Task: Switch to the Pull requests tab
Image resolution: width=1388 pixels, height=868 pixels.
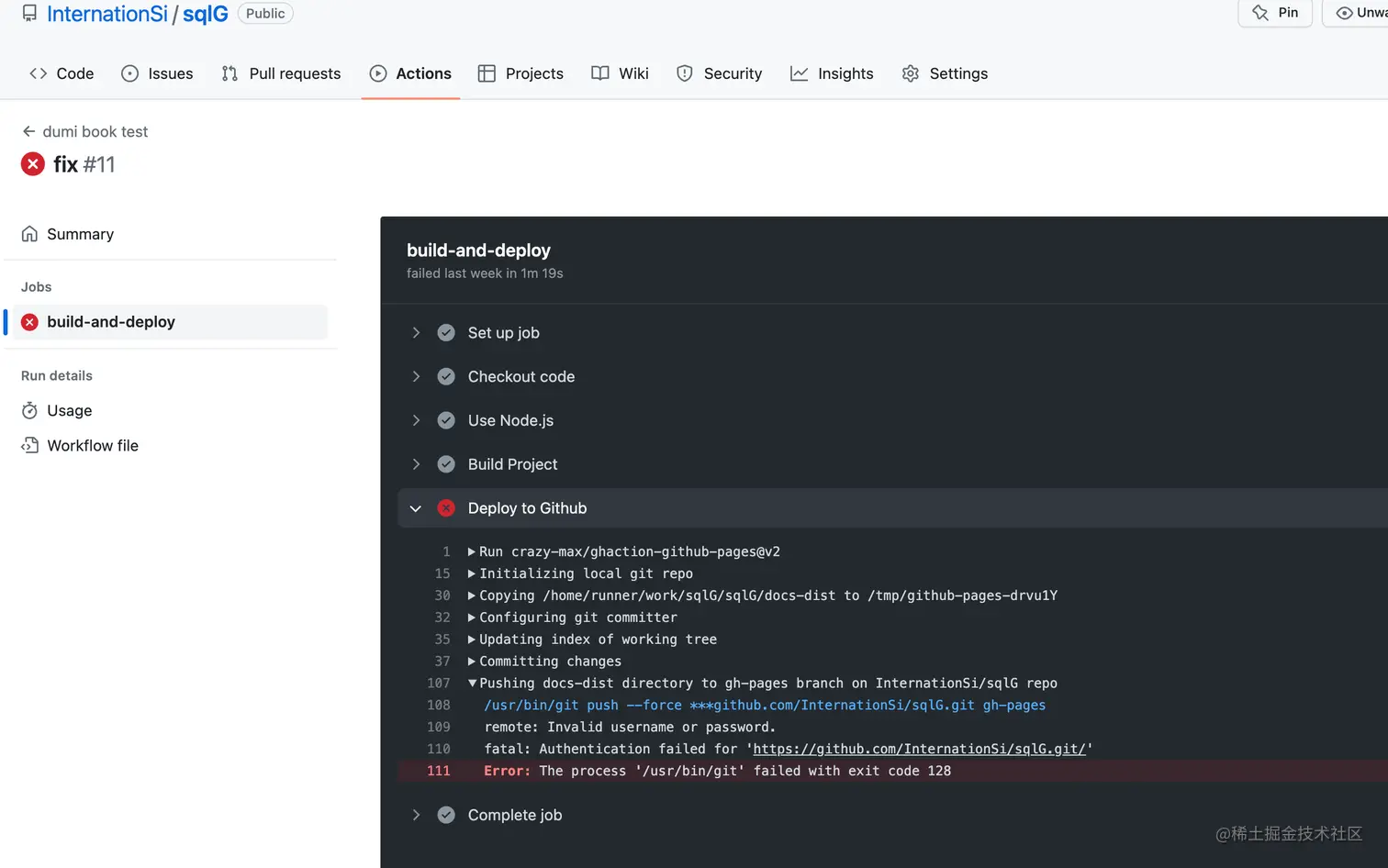Action: point(281,73)
